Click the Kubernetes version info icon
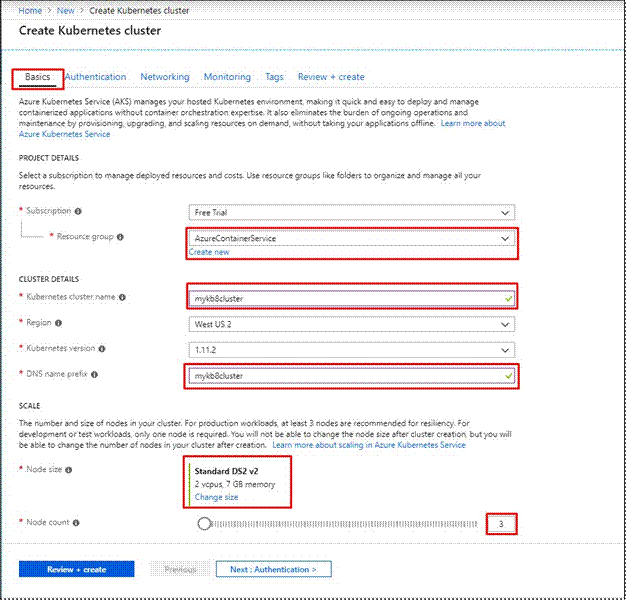Screen dimensions: 632x608 pos(102,349)
